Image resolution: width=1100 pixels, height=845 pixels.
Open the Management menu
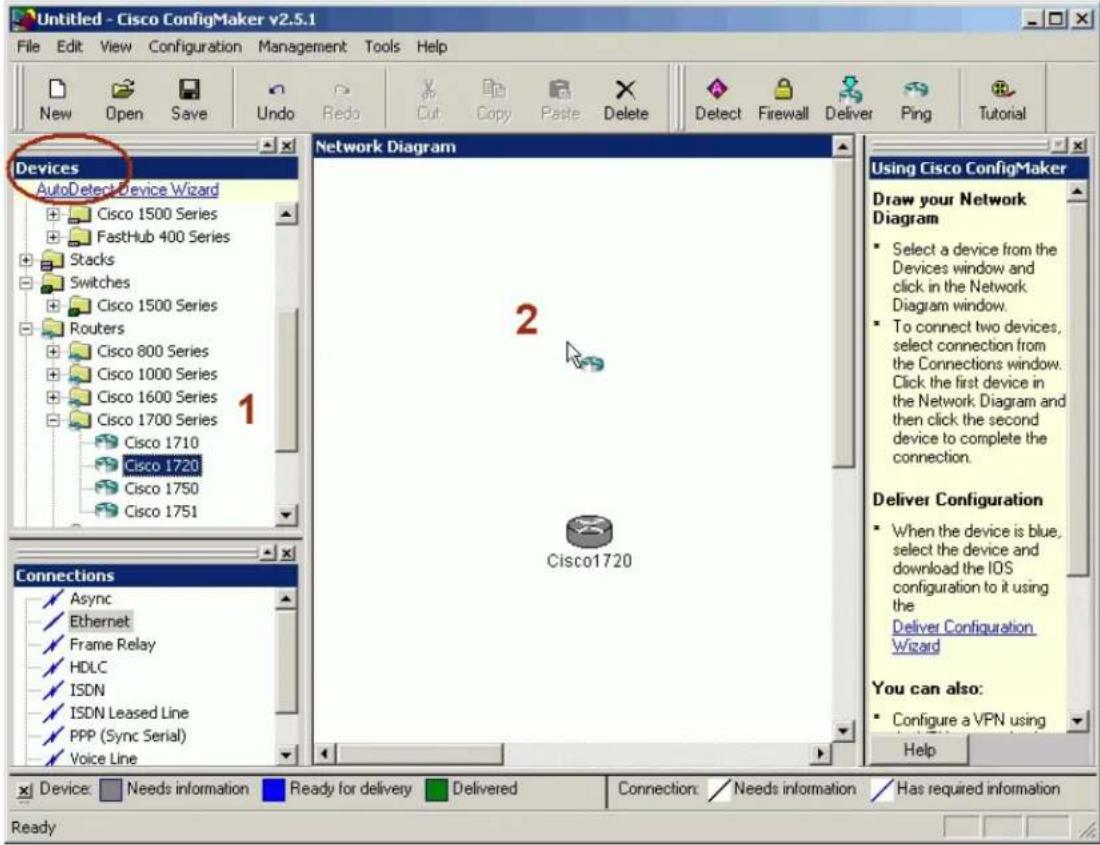click(302, 47)
